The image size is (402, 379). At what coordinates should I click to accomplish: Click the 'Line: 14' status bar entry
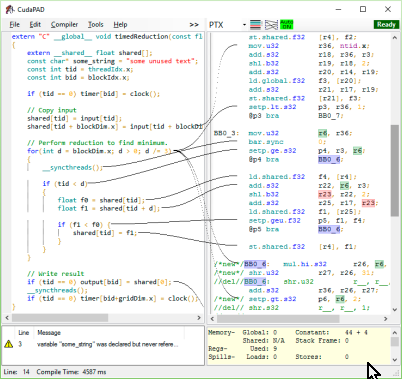(x=17, y=372)
